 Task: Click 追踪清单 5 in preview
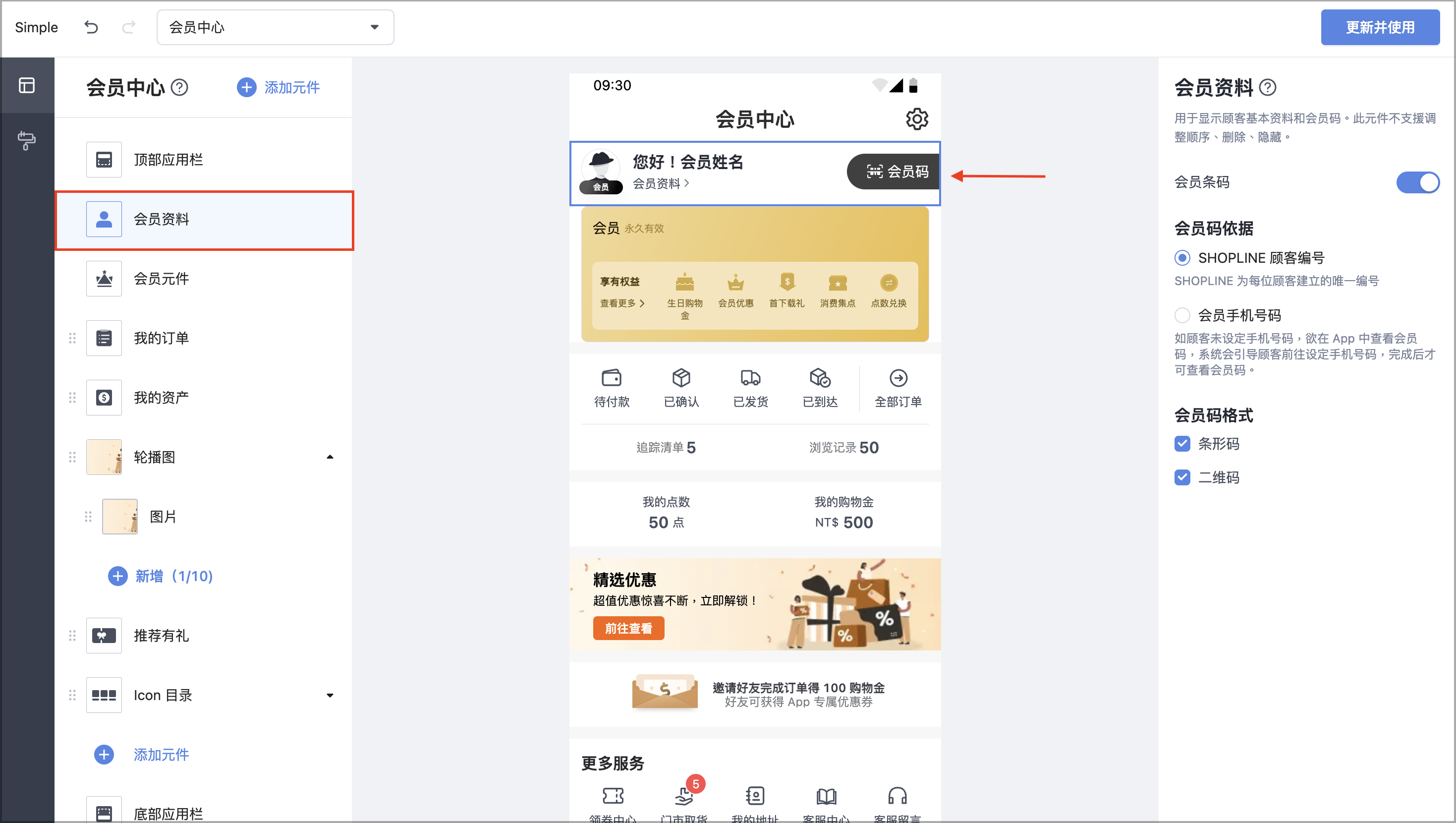(x=666, y=447)
